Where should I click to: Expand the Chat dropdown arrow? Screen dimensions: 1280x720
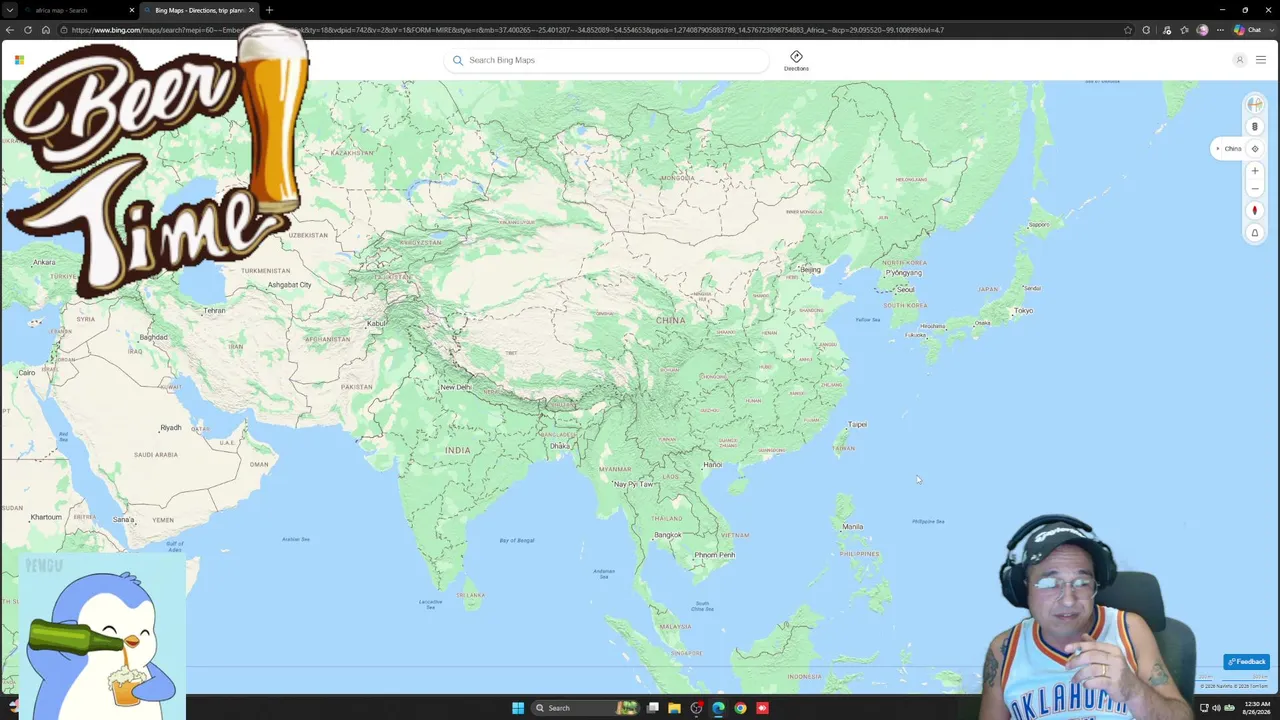1271,30
